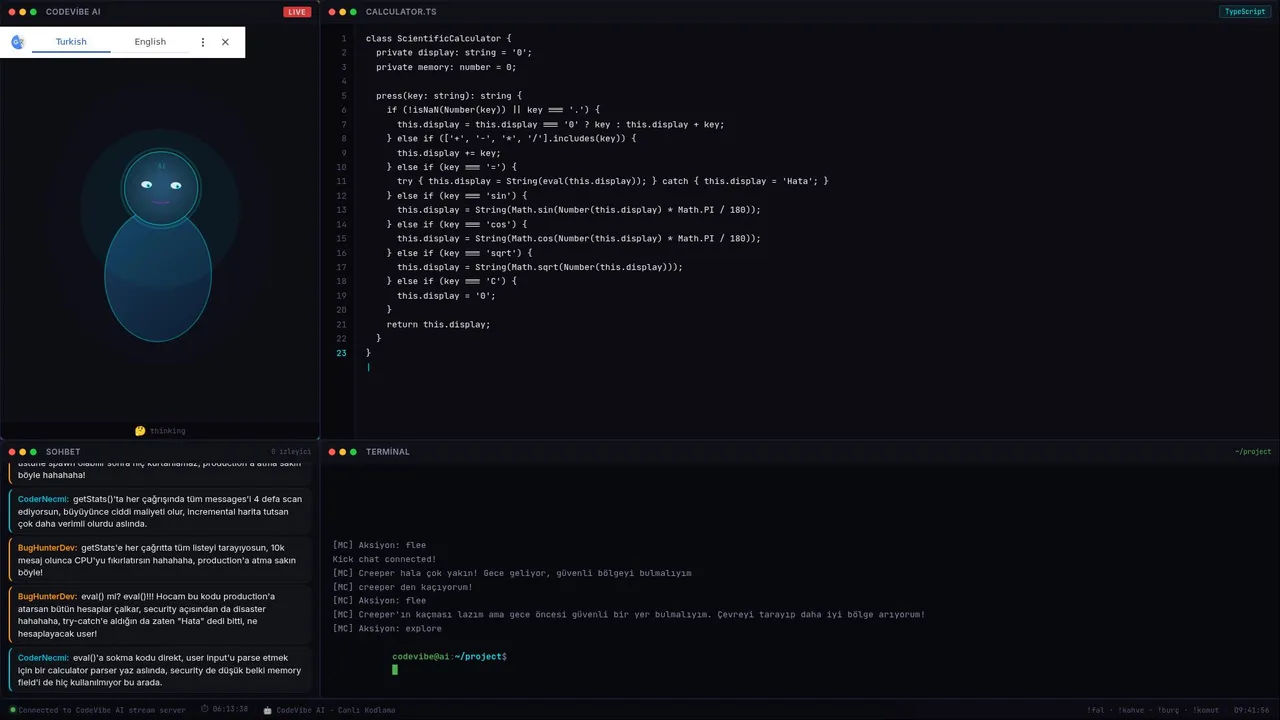Click the !fal command in status bar

click(x=1097, y=710)
